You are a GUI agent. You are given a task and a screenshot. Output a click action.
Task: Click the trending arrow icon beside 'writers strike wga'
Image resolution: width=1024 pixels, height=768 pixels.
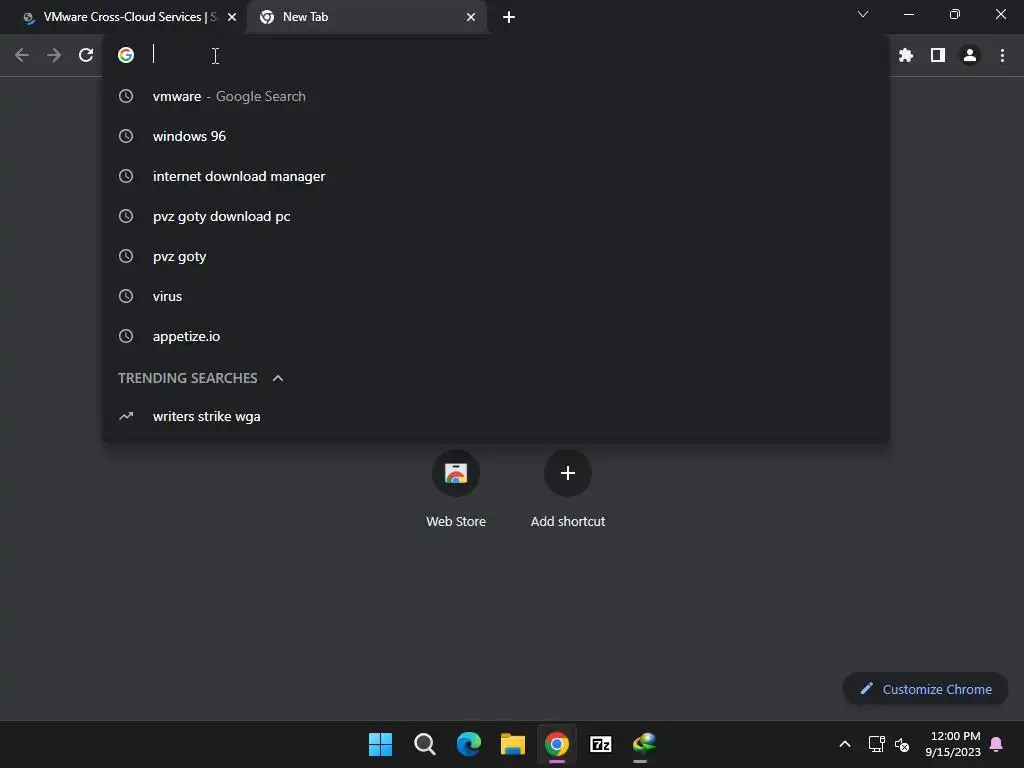point(126,416)
